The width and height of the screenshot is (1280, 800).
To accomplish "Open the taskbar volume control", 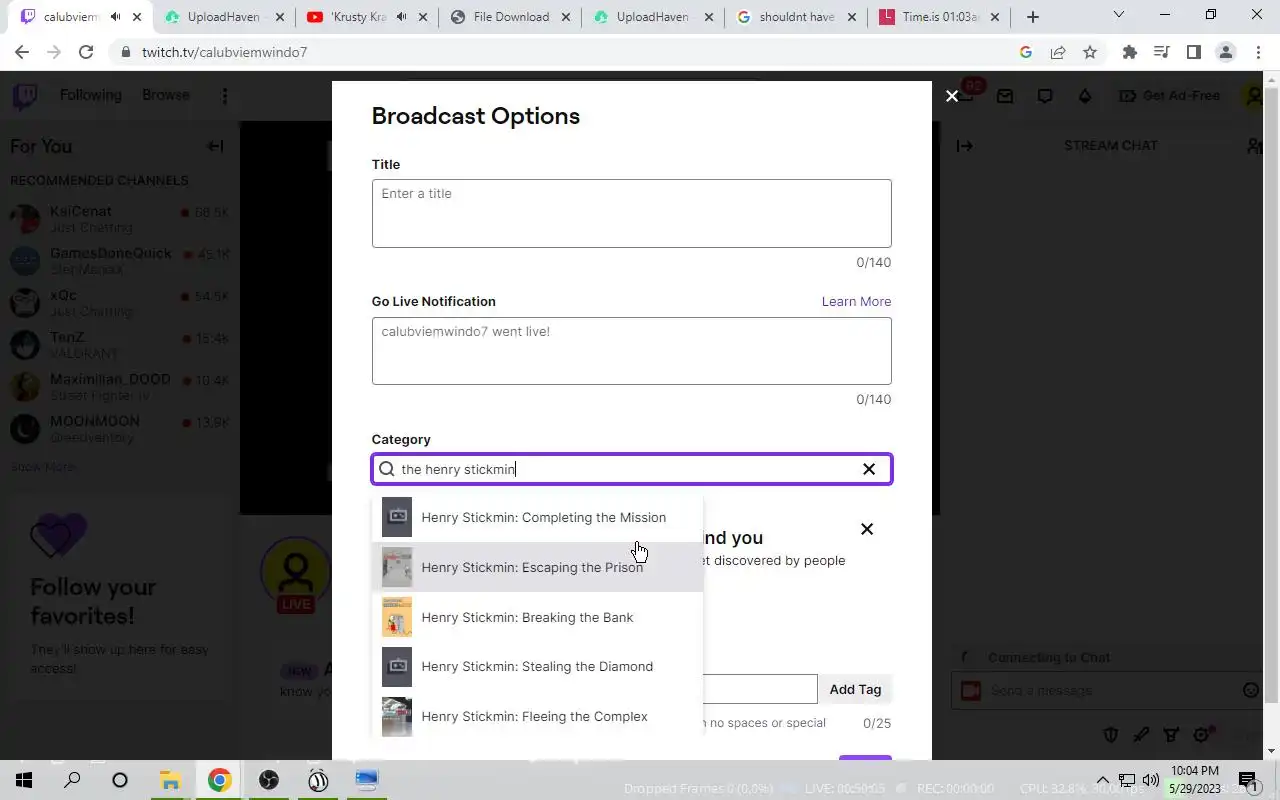I will click(x=1151, y=780).
